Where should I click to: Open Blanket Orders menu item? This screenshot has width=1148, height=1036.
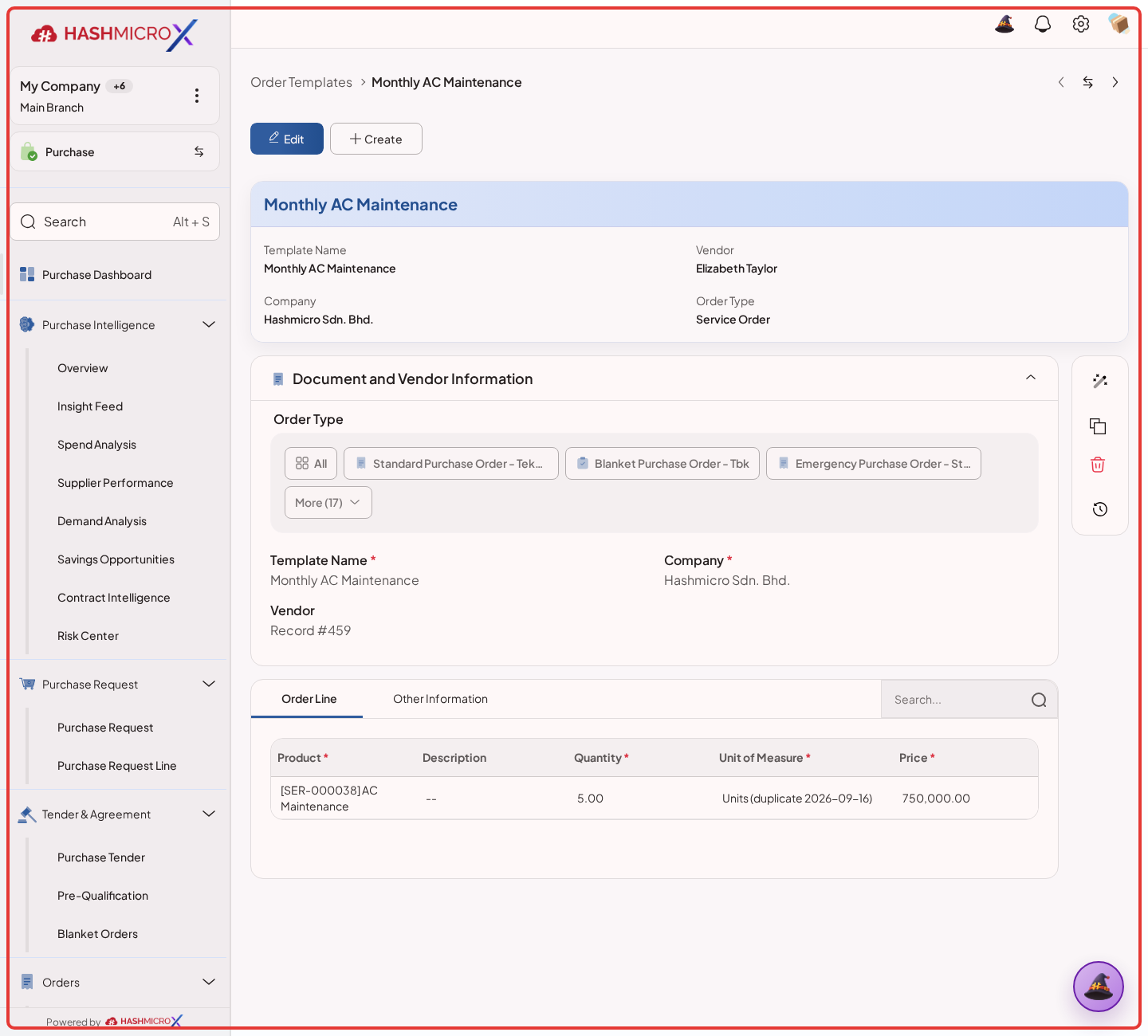97,934
